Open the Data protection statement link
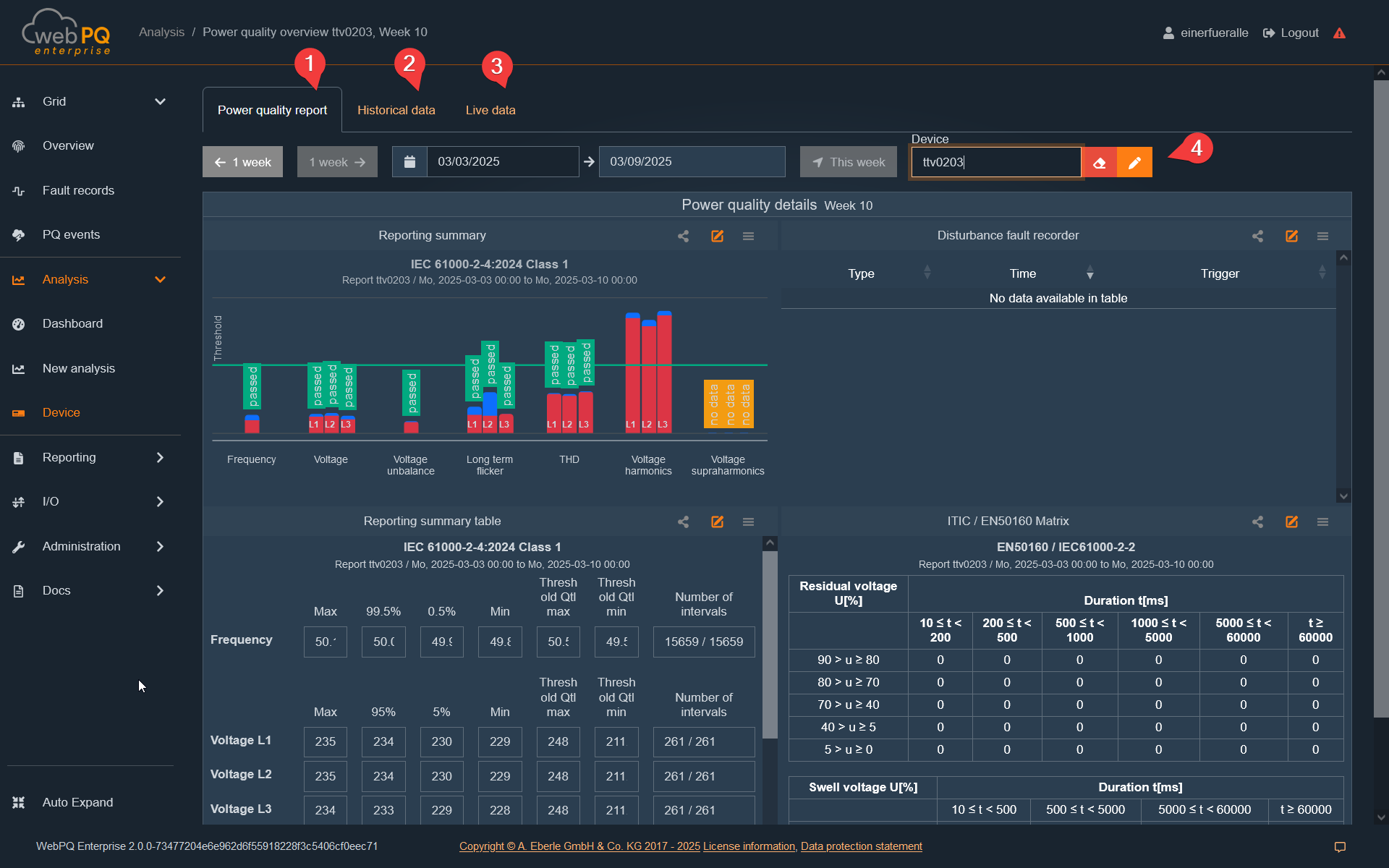Screen dimensions: 1389x868 (861, 846)
